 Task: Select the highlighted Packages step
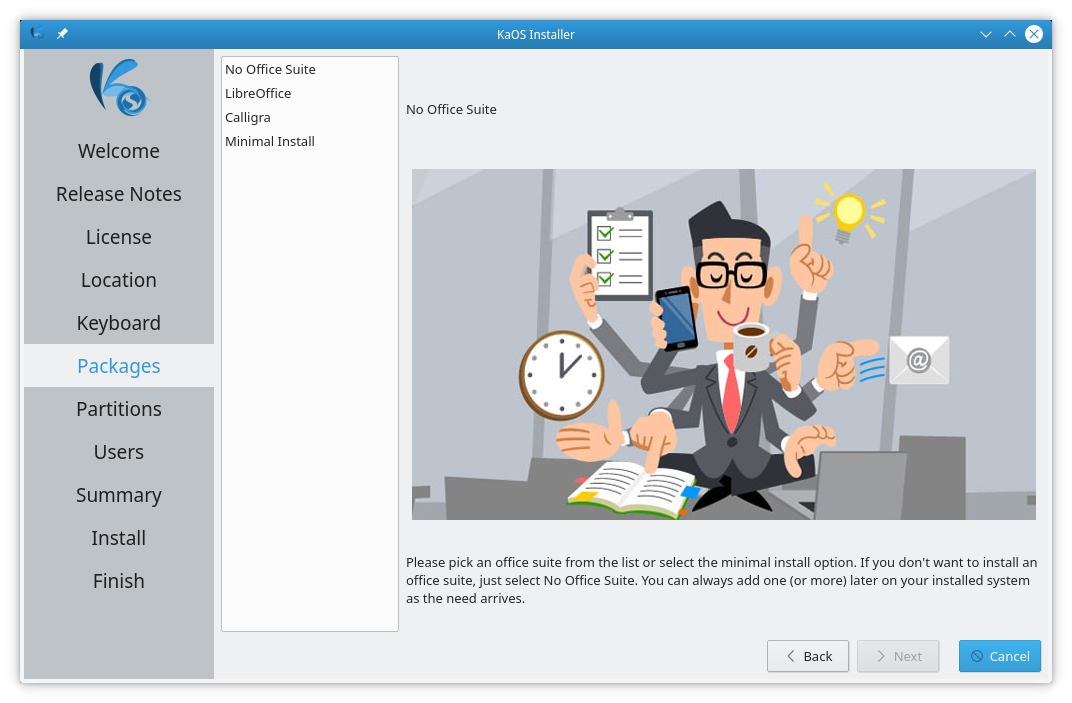(x=118, y=365)
